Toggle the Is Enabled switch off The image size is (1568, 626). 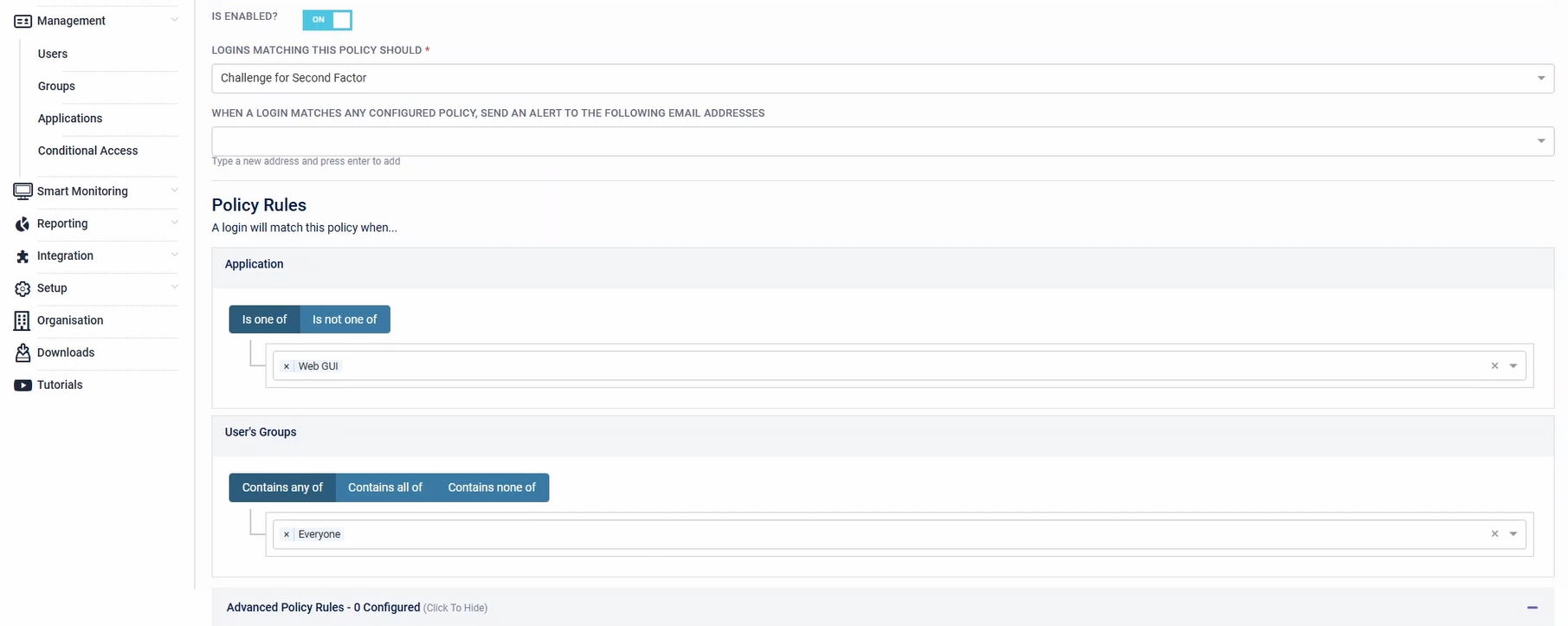tap(327, 19)
